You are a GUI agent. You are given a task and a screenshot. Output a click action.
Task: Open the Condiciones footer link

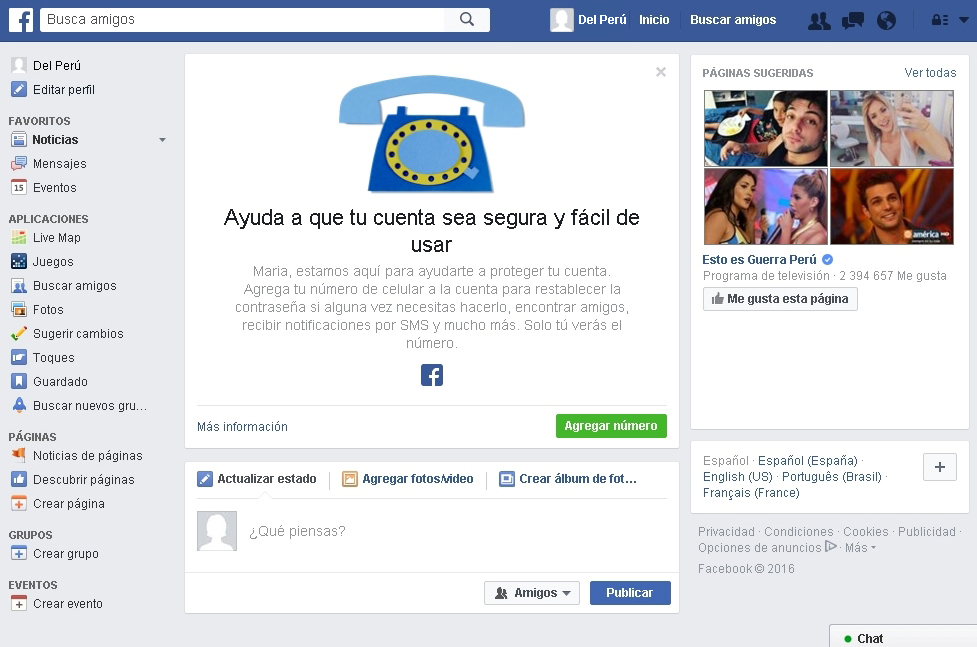(798, 532)
